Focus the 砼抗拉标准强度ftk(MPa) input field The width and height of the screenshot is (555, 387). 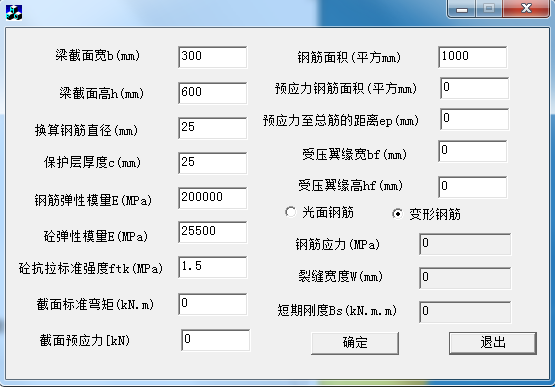[x=213, y=267]
